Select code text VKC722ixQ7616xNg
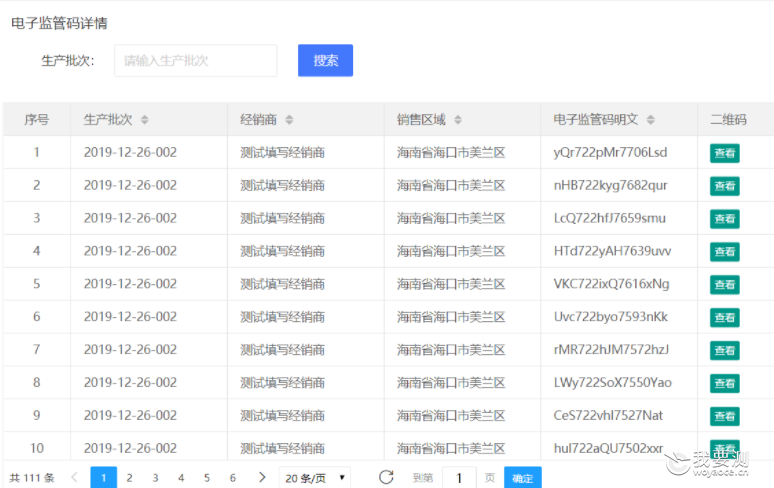The height and width of the screenshot is (488, 774). click(x=611, y=284)
